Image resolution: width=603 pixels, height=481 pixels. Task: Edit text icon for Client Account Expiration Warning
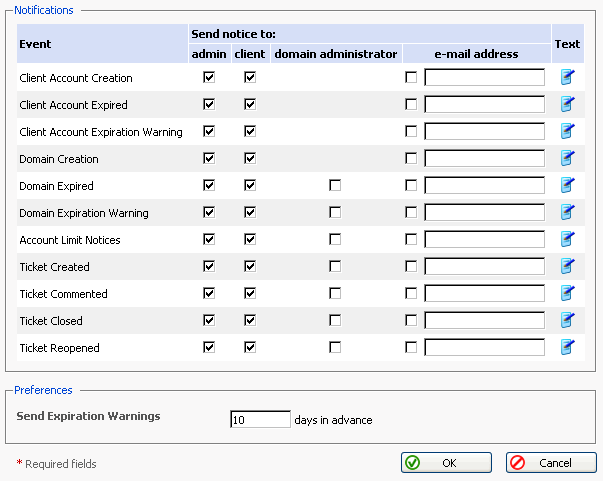click(567, 131)
